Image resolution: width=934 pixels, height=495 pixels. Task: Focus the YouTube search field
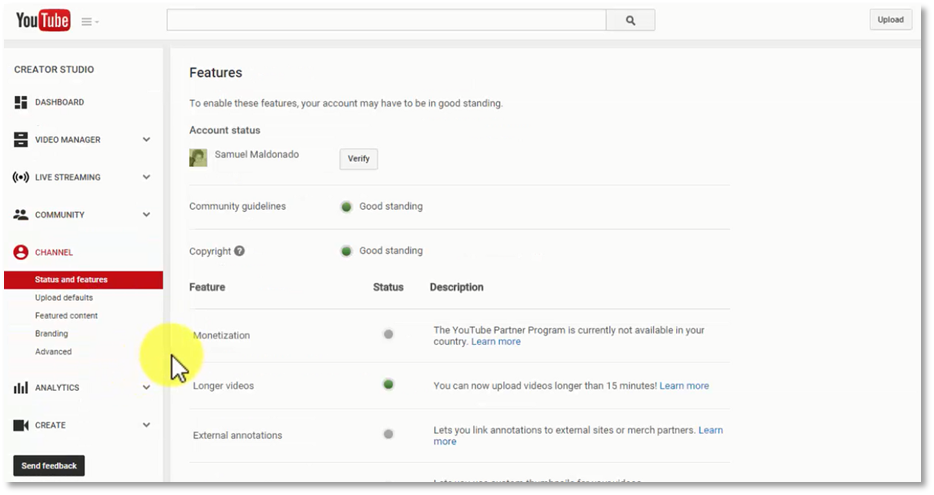pyautogui.click(x=386, y=20)
